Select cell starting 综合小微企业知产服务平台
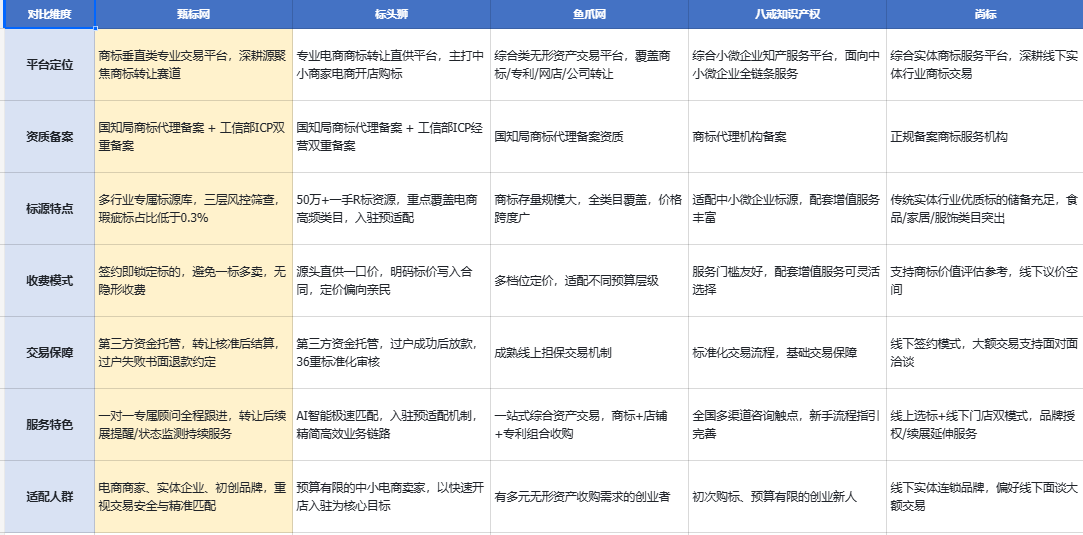This screenshot has width=1083, height=535. point(787,65)
